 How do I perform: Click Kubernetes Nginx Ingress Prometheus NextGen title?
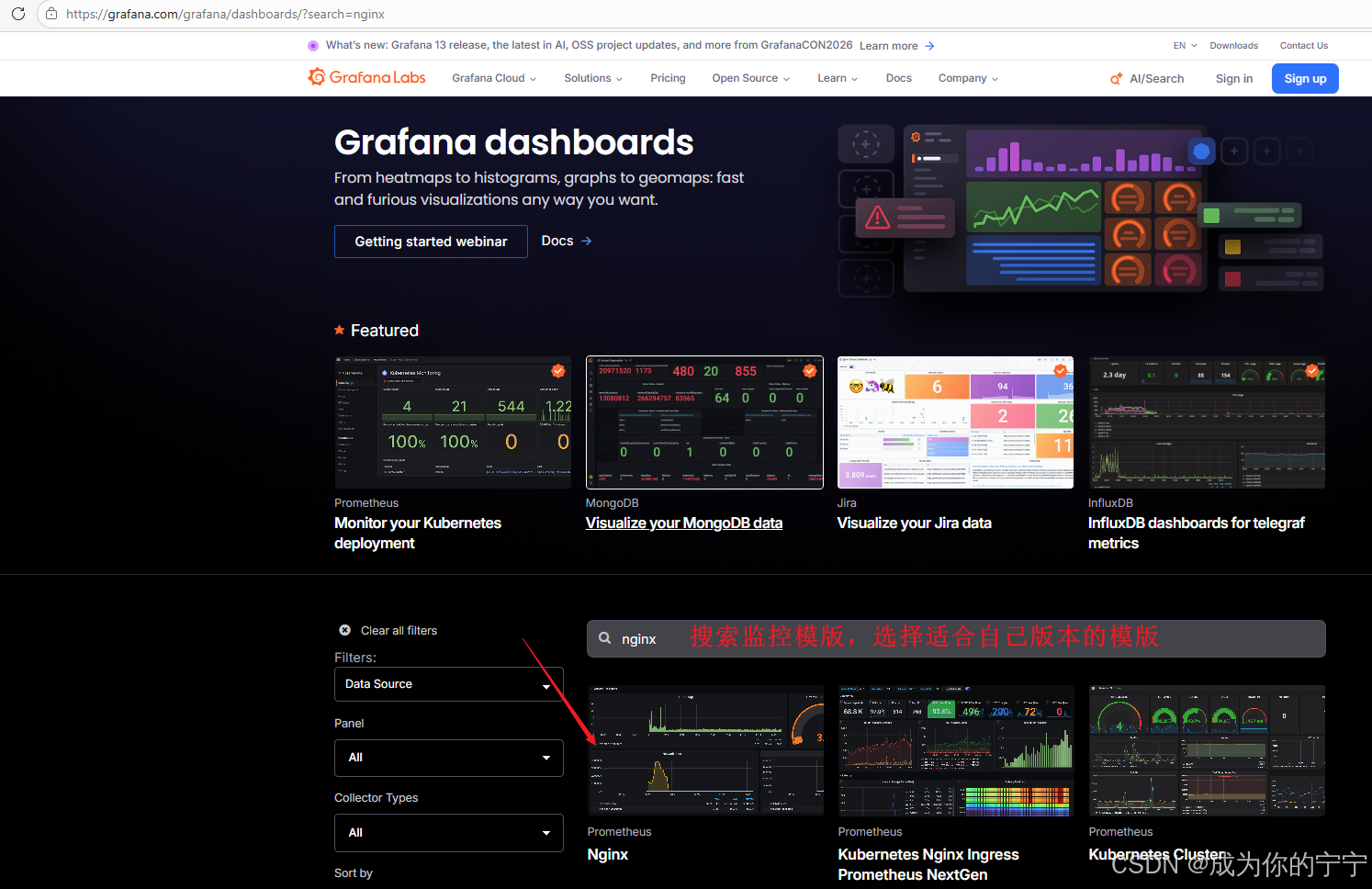coord(928,864)
